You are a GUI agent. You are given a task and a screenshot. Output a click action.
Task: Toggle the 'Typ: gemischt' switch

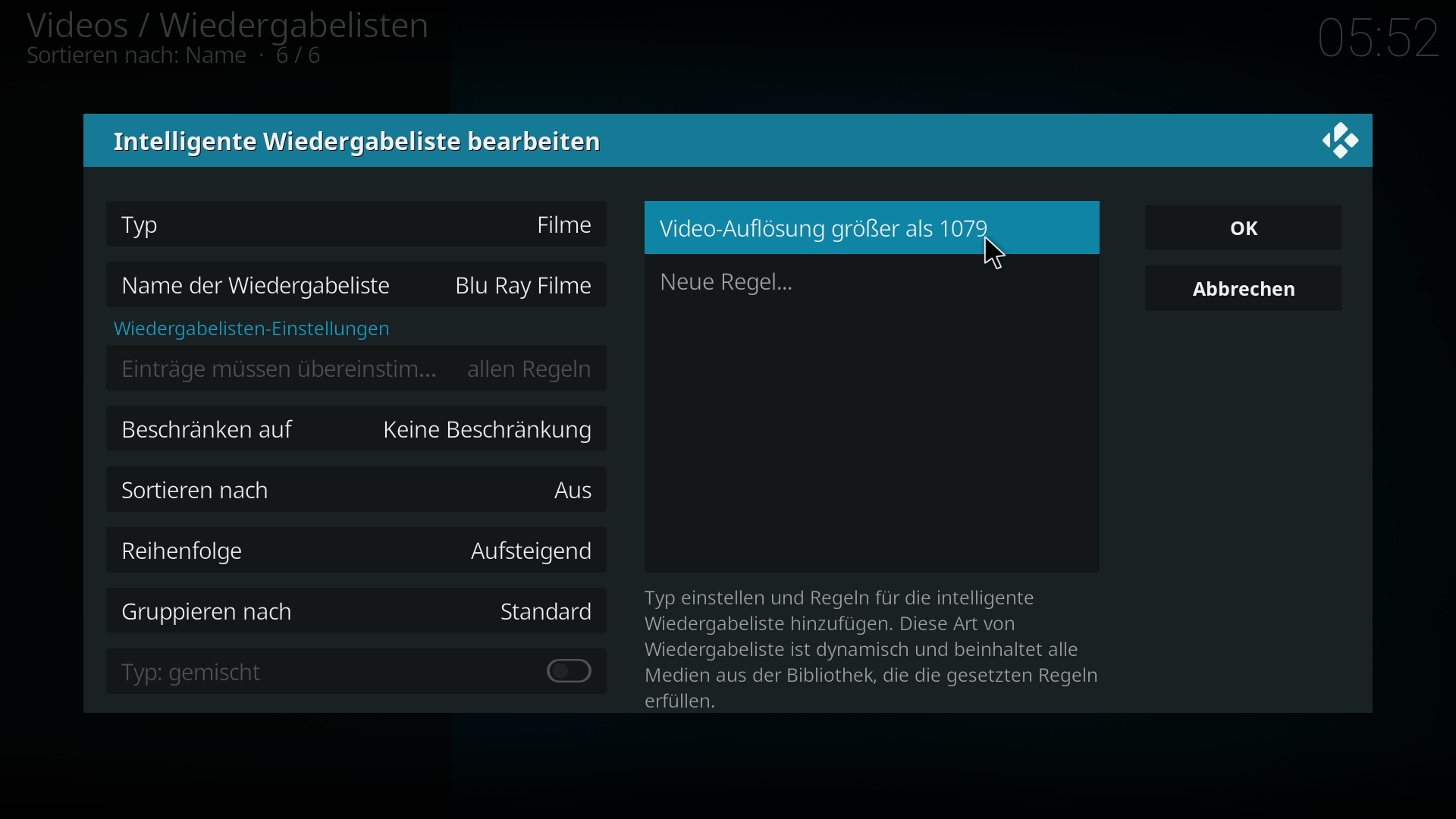[569, 671]
